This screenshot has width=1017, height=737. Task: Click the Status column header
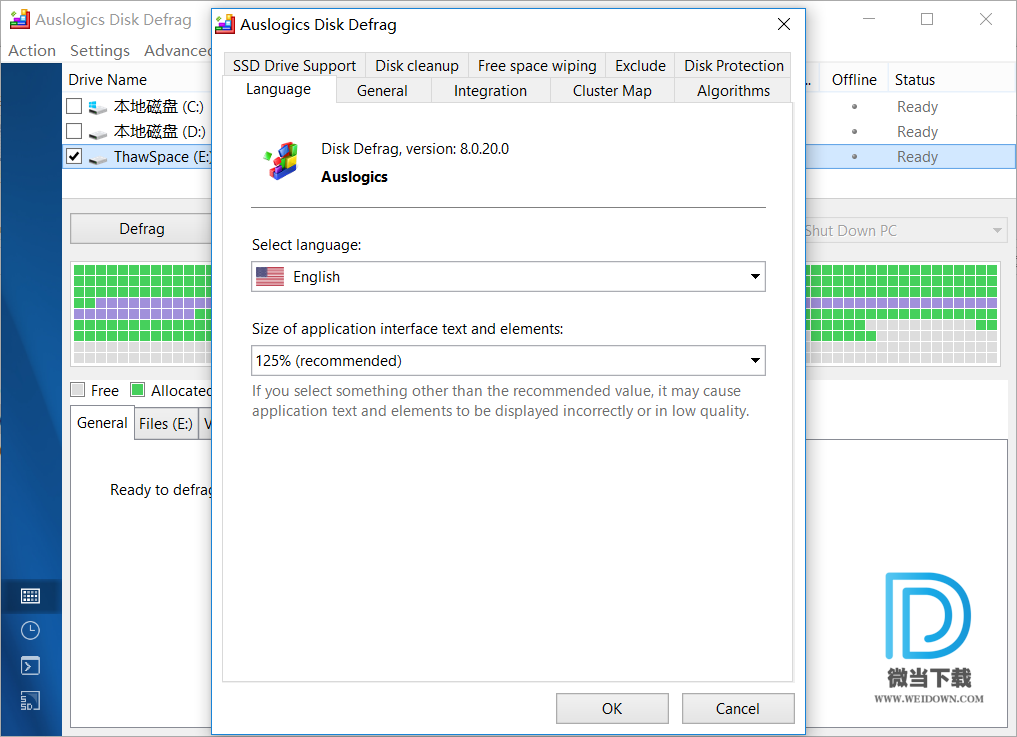(915, 80)
